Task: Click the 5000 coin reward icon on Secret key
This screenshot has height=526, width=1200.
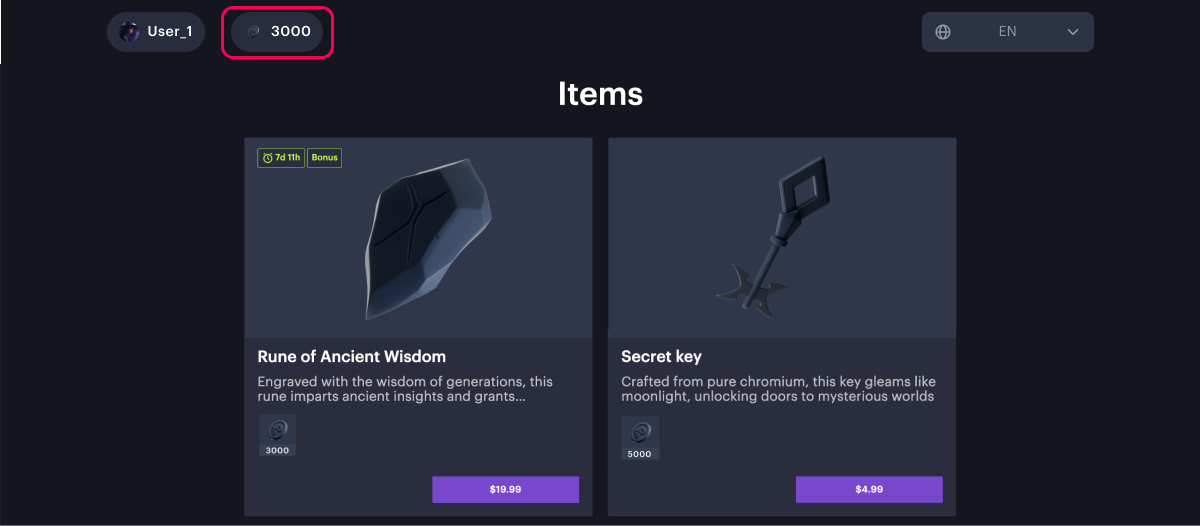Action: click(x=640, y=433)
